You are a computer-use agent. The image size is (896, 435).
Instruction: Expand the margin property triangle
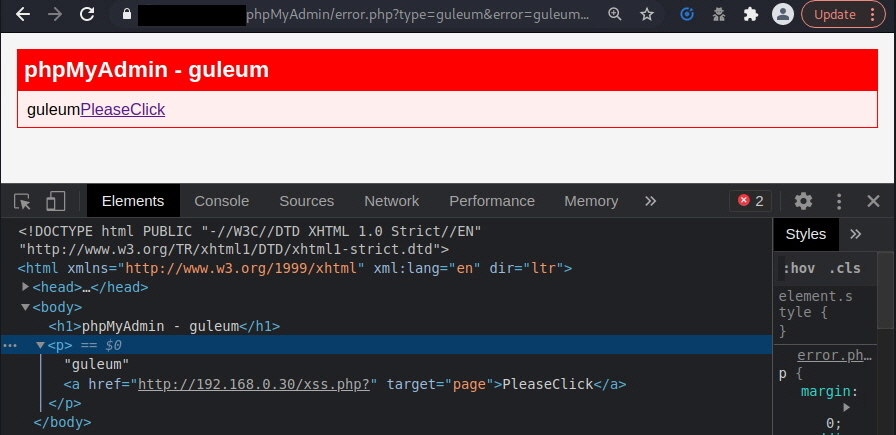[x=846, y=408]
